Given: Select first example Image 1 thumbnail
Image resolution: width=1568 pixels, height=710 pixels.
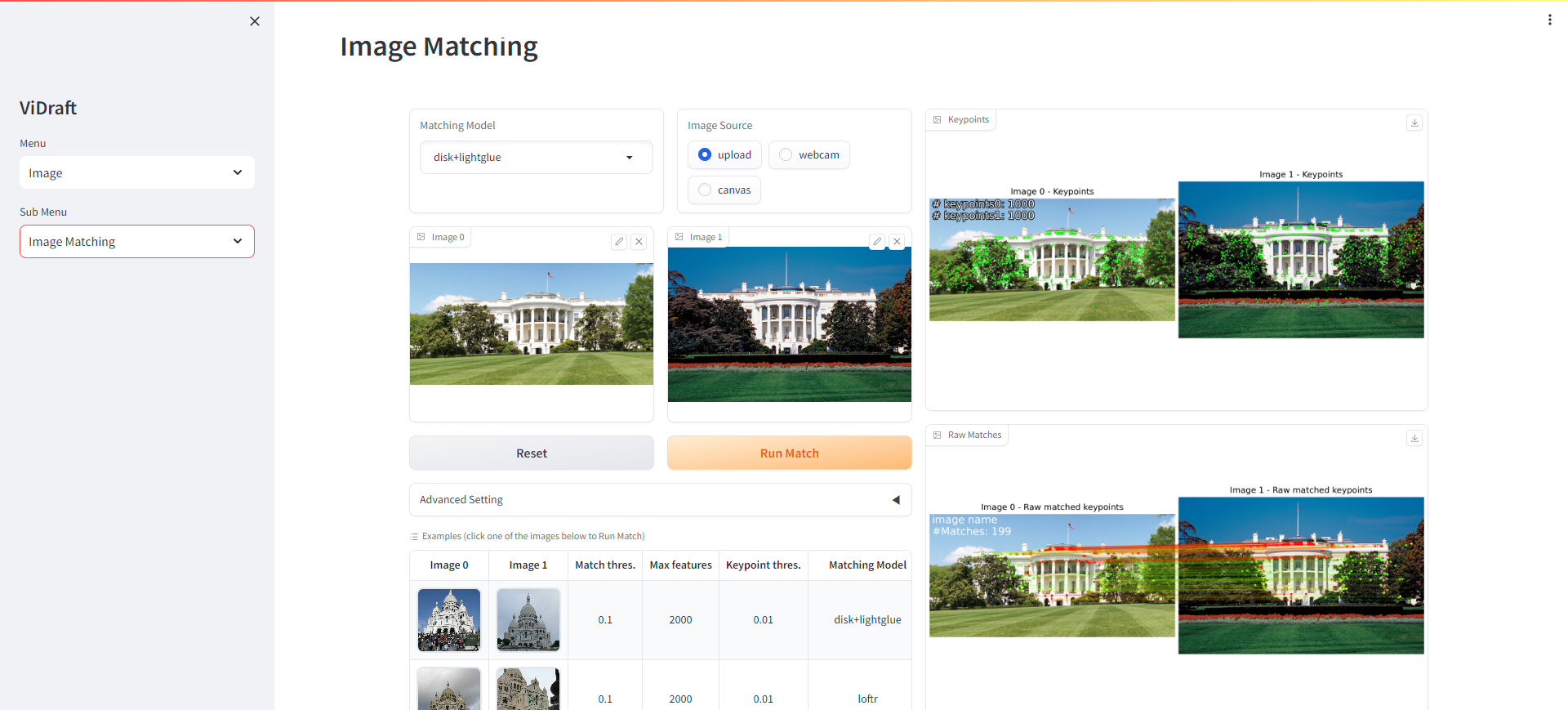Looking at the screenshot, I should tap(528, 619).
